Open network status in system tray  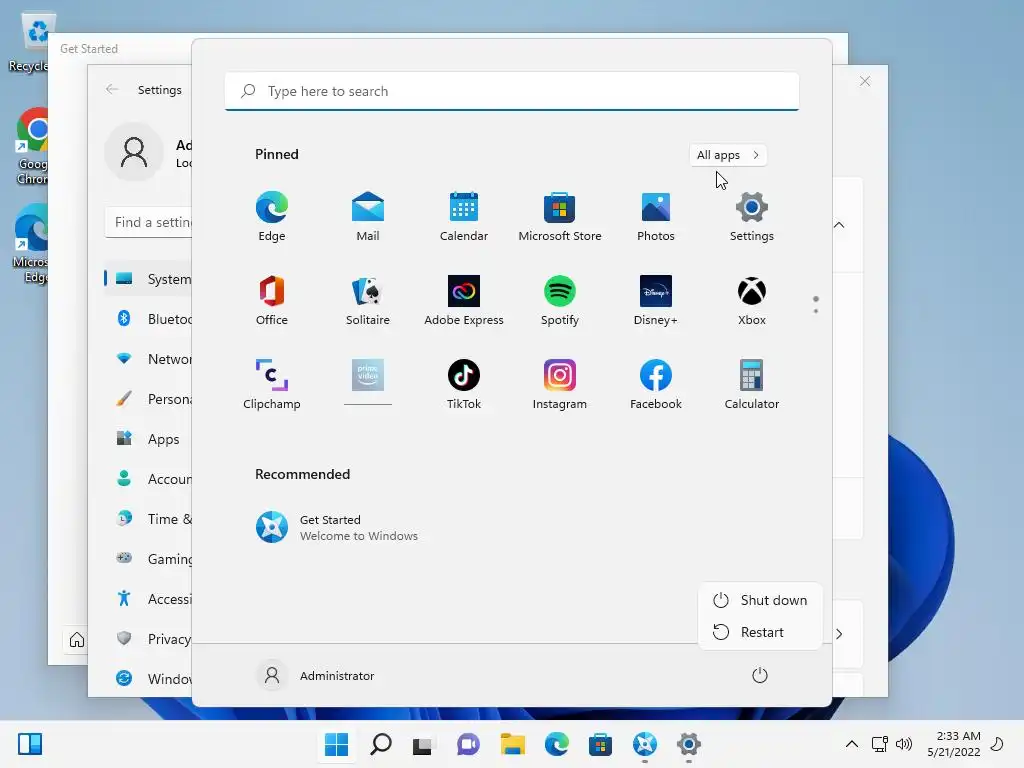point(880,744)
